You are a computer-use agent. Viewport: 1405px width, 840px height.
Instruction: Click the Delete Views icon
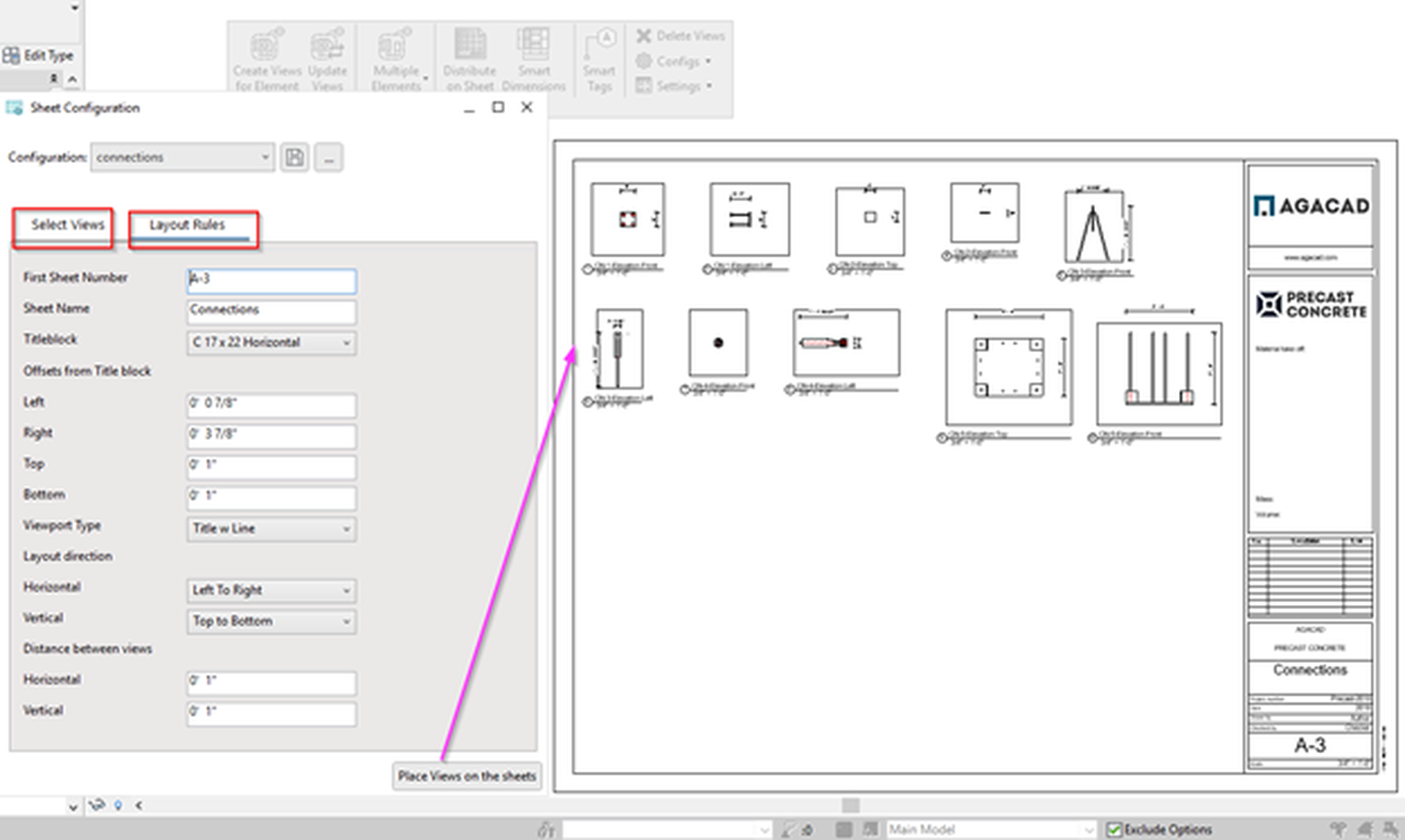(x=645, y=35)
